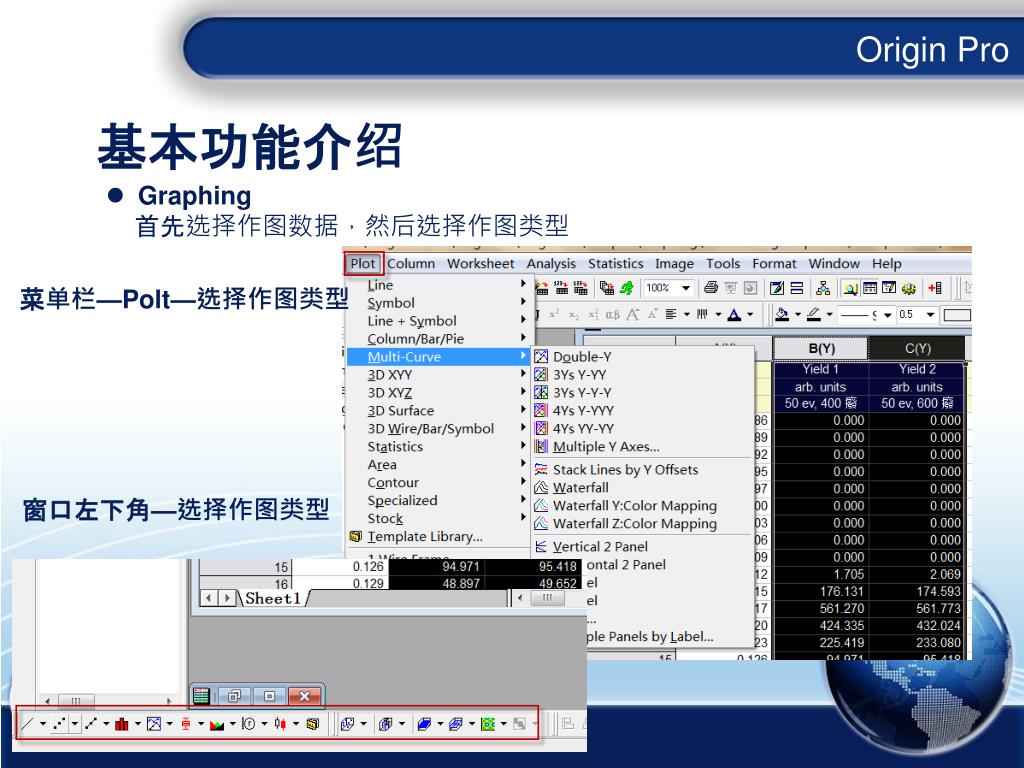Select the Line + Symbol plot toolbar icon
Image resolution: width=1024 pixels, height=768 pixels.
(x=91, y=724)
